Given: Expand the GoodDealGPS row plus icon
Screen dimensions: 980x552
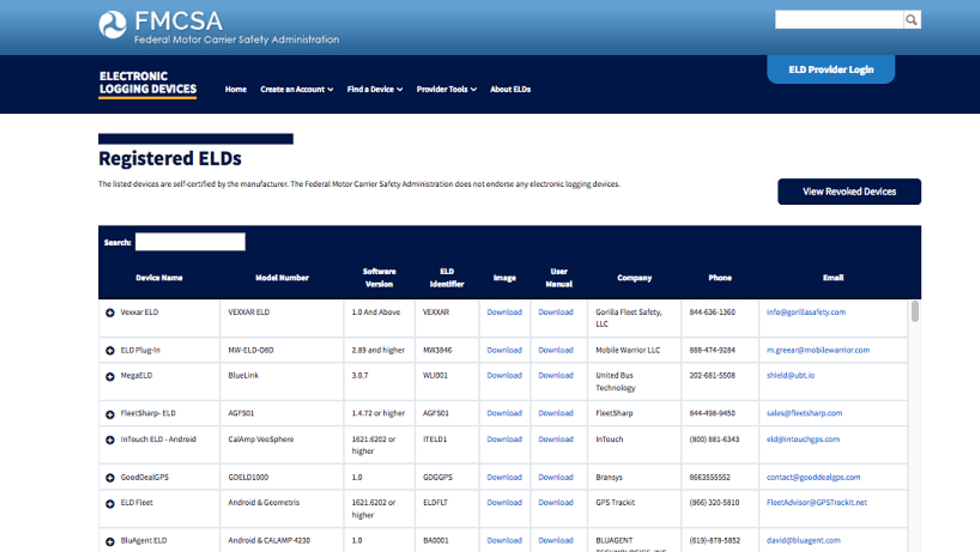Looking at the screenshot, I should pos(110,478).
